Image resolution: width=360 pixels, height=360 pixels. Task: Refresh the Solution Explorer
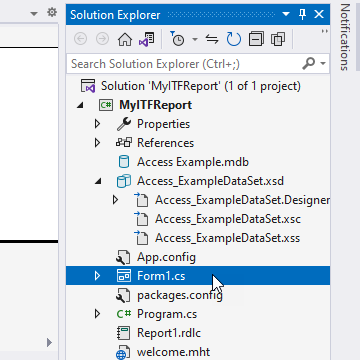(x=234, y=39)
